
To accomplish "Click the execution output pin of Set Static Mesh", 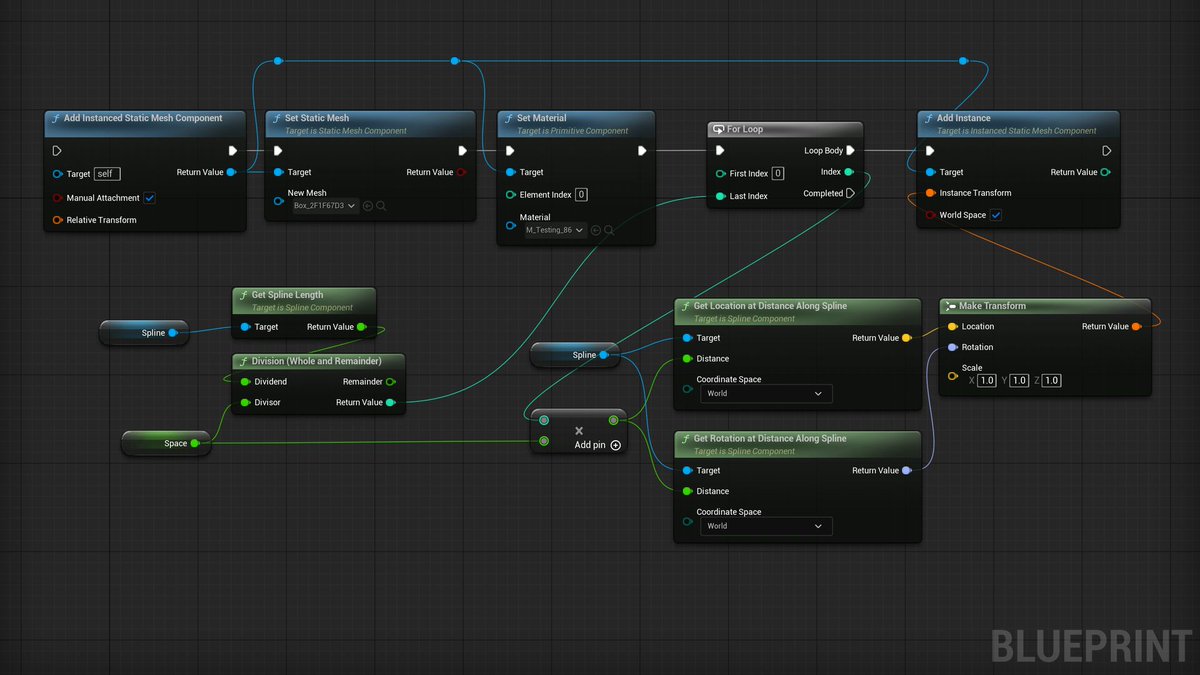I will pyautogui.click(x=462, y=151).
